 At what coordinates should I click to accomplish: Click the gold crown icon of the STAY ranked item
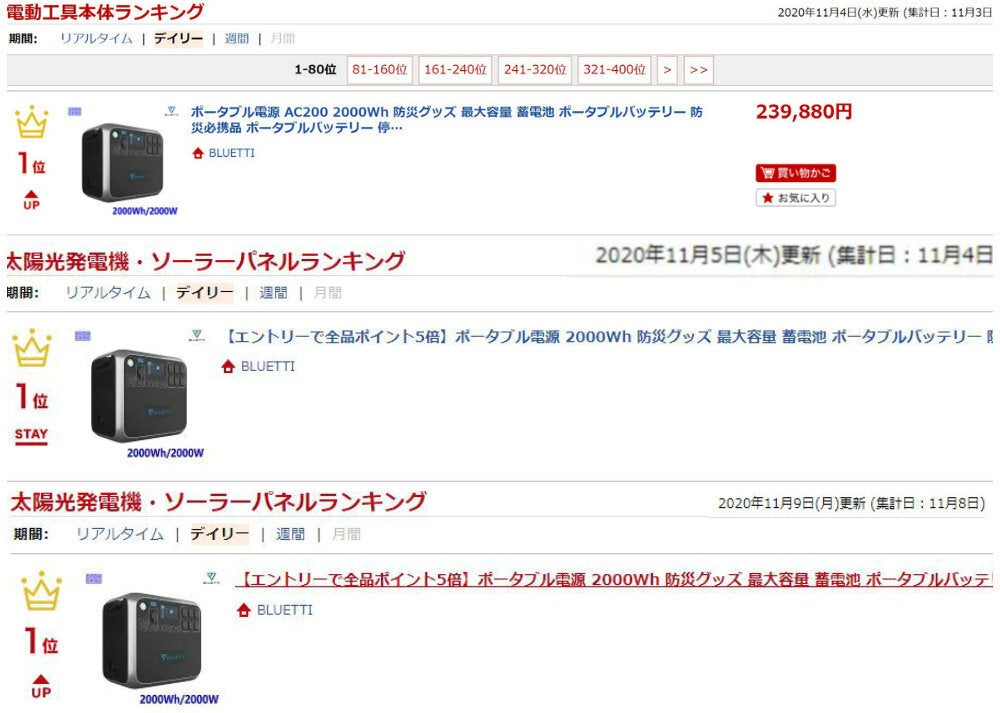(x=32, y=348)
